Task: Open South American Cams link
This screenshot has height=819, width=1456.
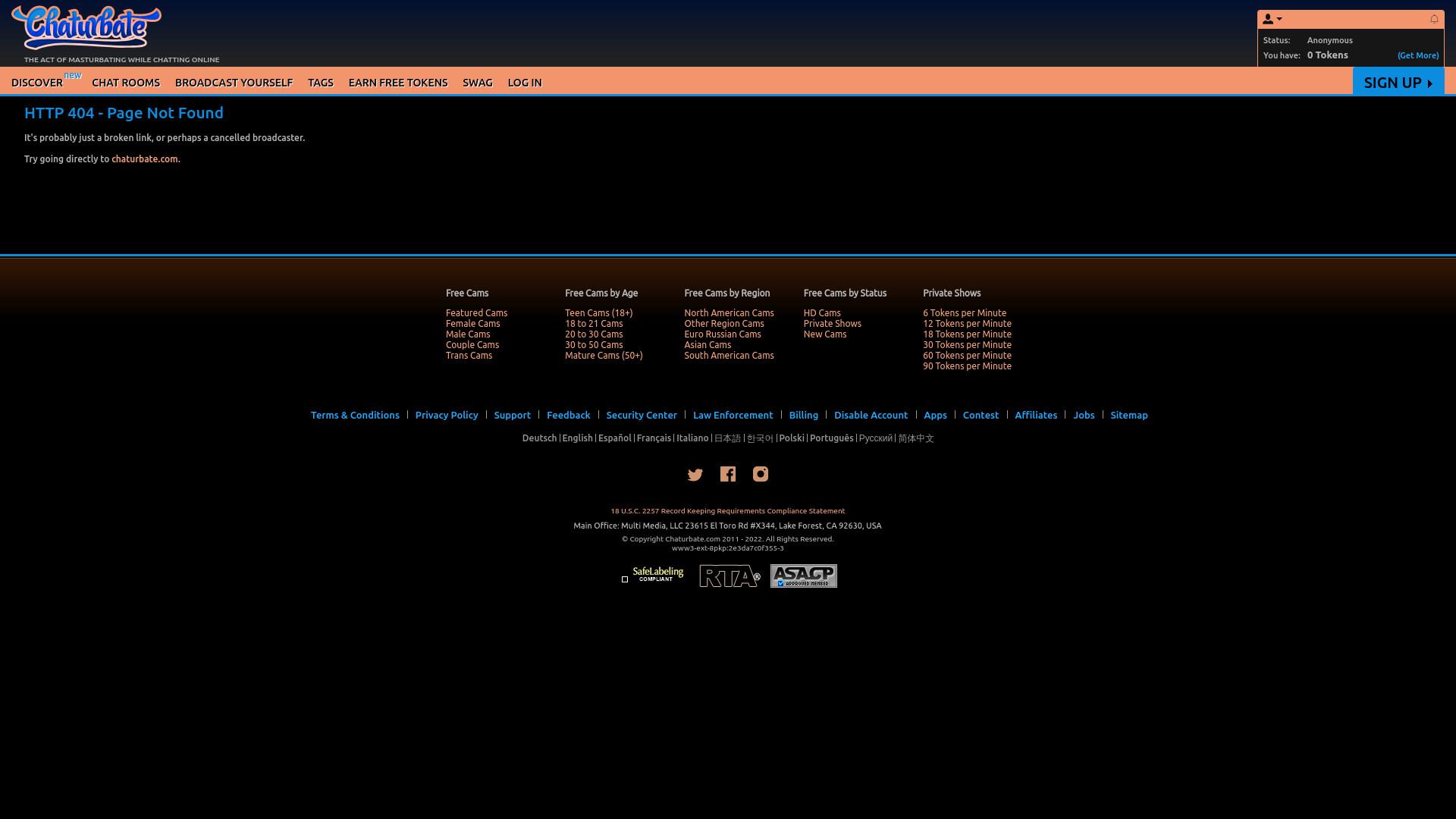Action: pyautogui.click(x=729, y=356)
